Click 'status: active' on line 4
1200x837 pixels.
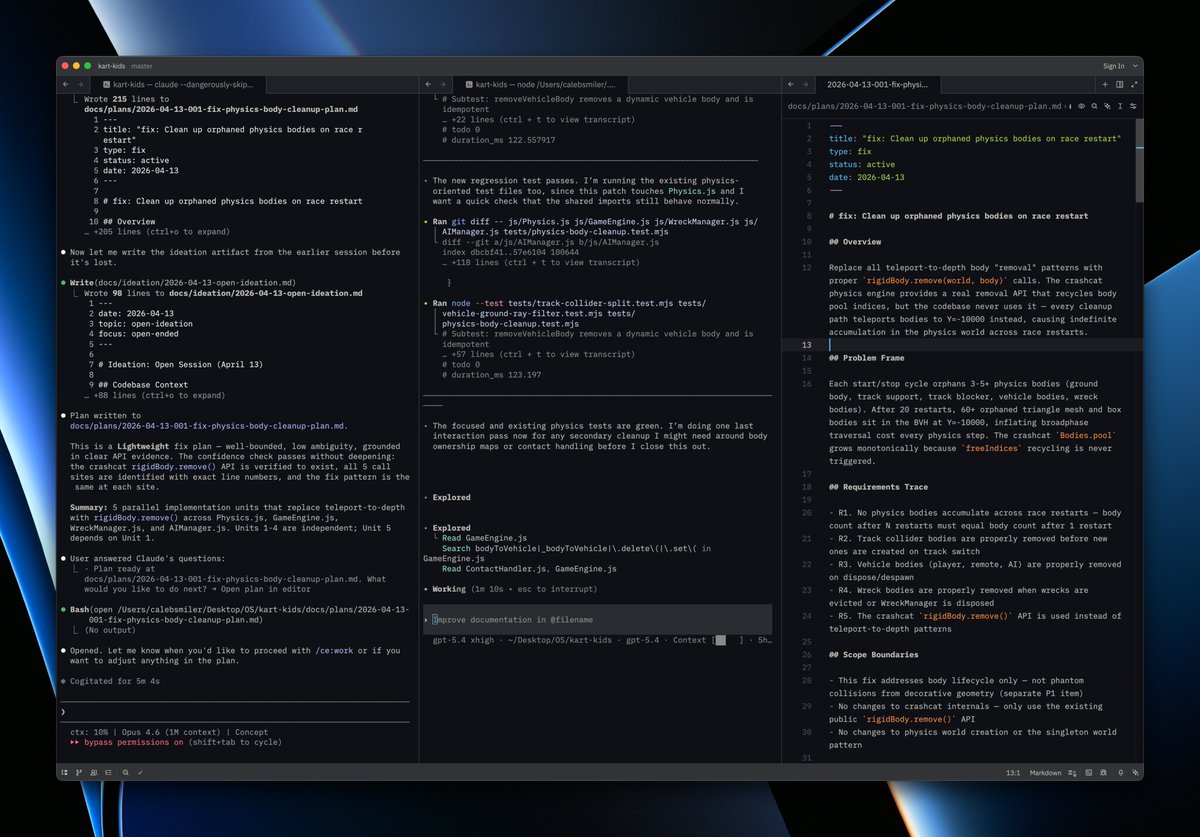click(x=862, y=164)
